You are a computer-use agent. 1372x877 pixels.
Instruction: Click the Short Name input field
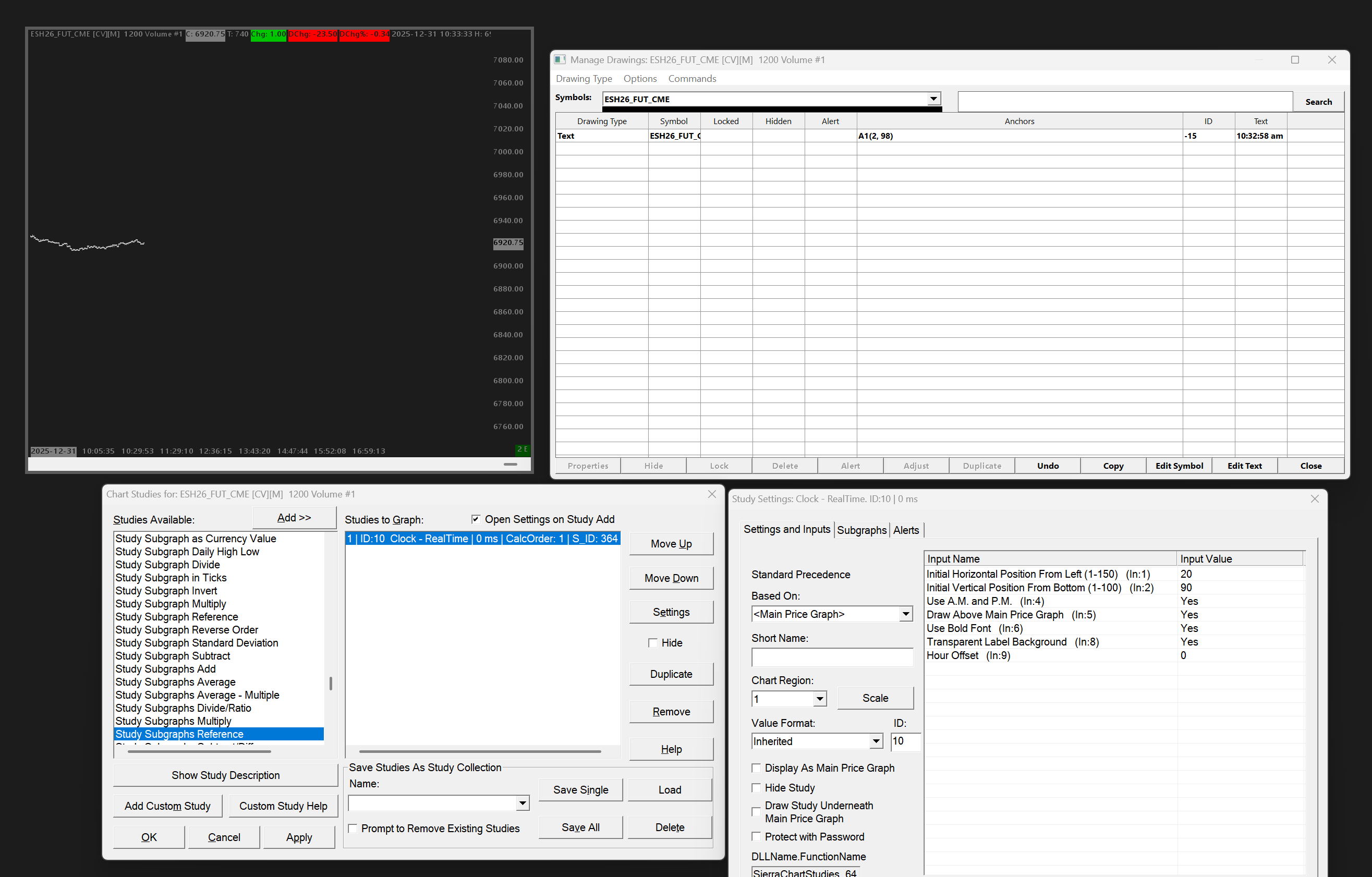[x=831, y=657]
